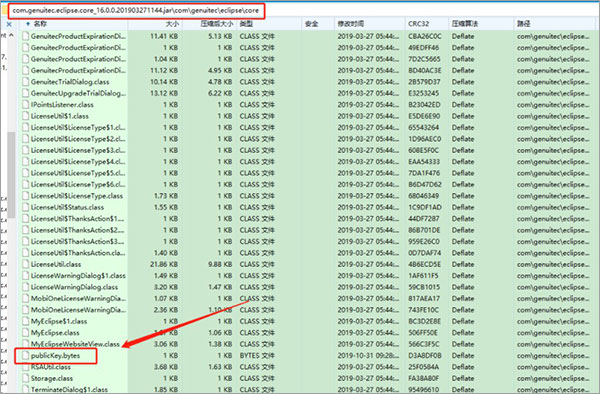Close the left panel with X
Image resolution: width=600 pixels, height=394 pixels.
(x=9, y=24)
